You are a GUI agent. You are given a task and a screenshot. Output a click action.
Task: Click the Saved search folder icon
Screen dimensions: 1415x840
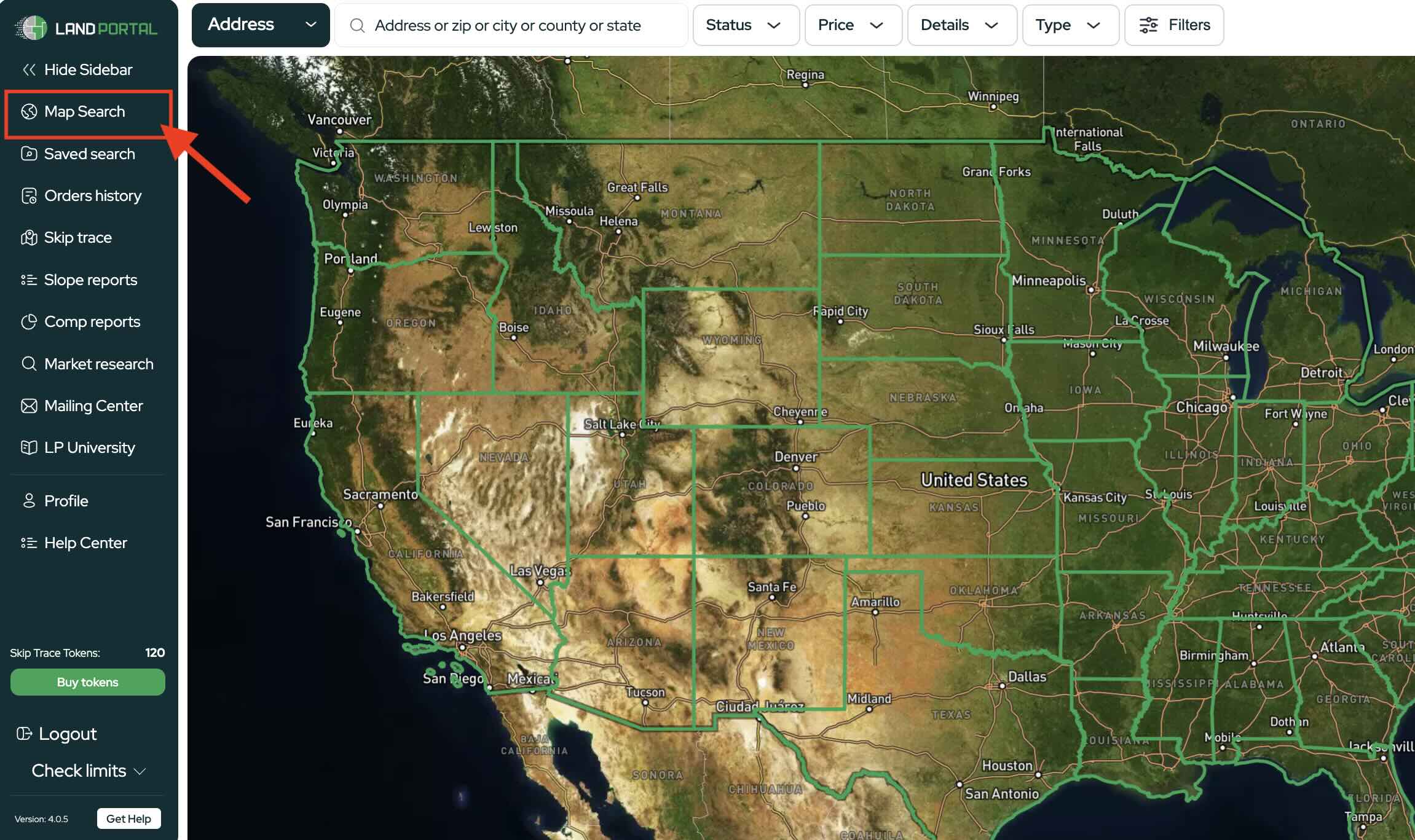coord(29,154)
